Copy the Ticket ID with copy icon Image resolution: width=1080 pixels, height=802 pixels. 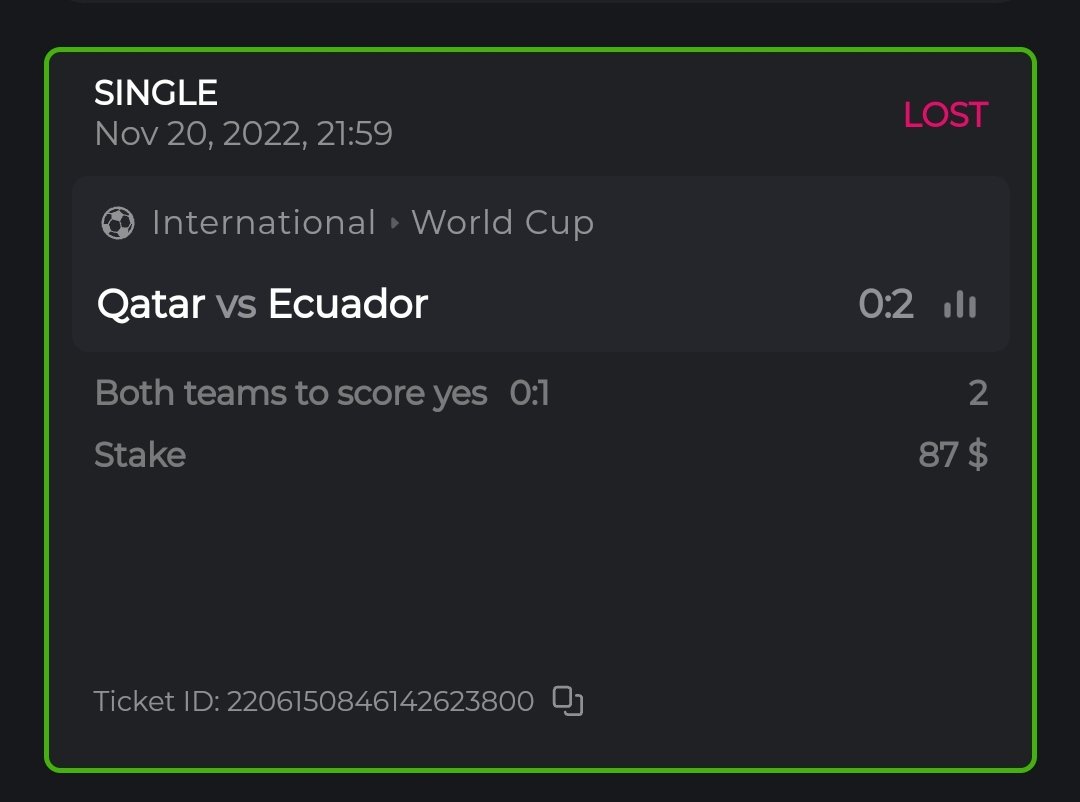(568, 701)
